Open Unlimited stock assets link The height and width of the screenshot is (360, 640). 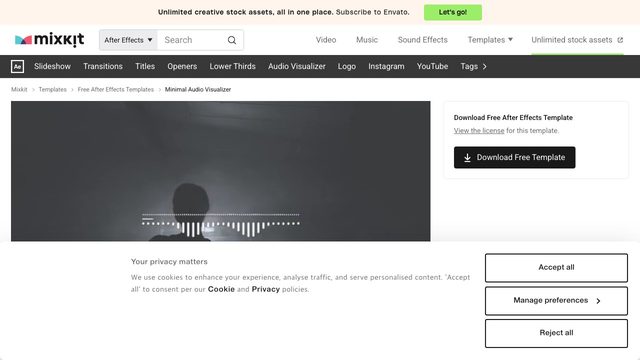pyautogui.click(x=577, y=40)
